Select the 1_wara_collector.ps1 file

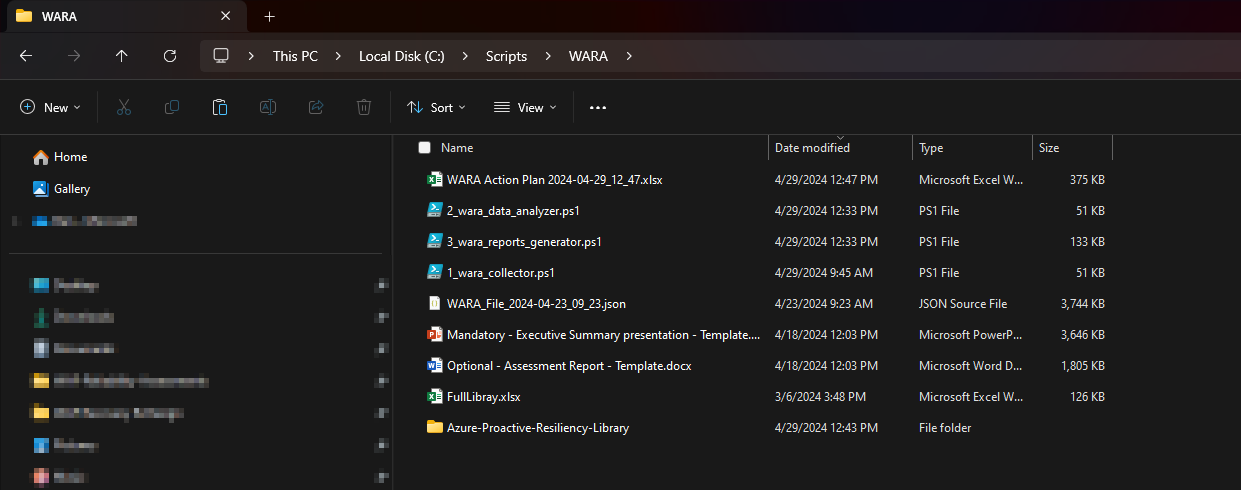click(500, 272)
